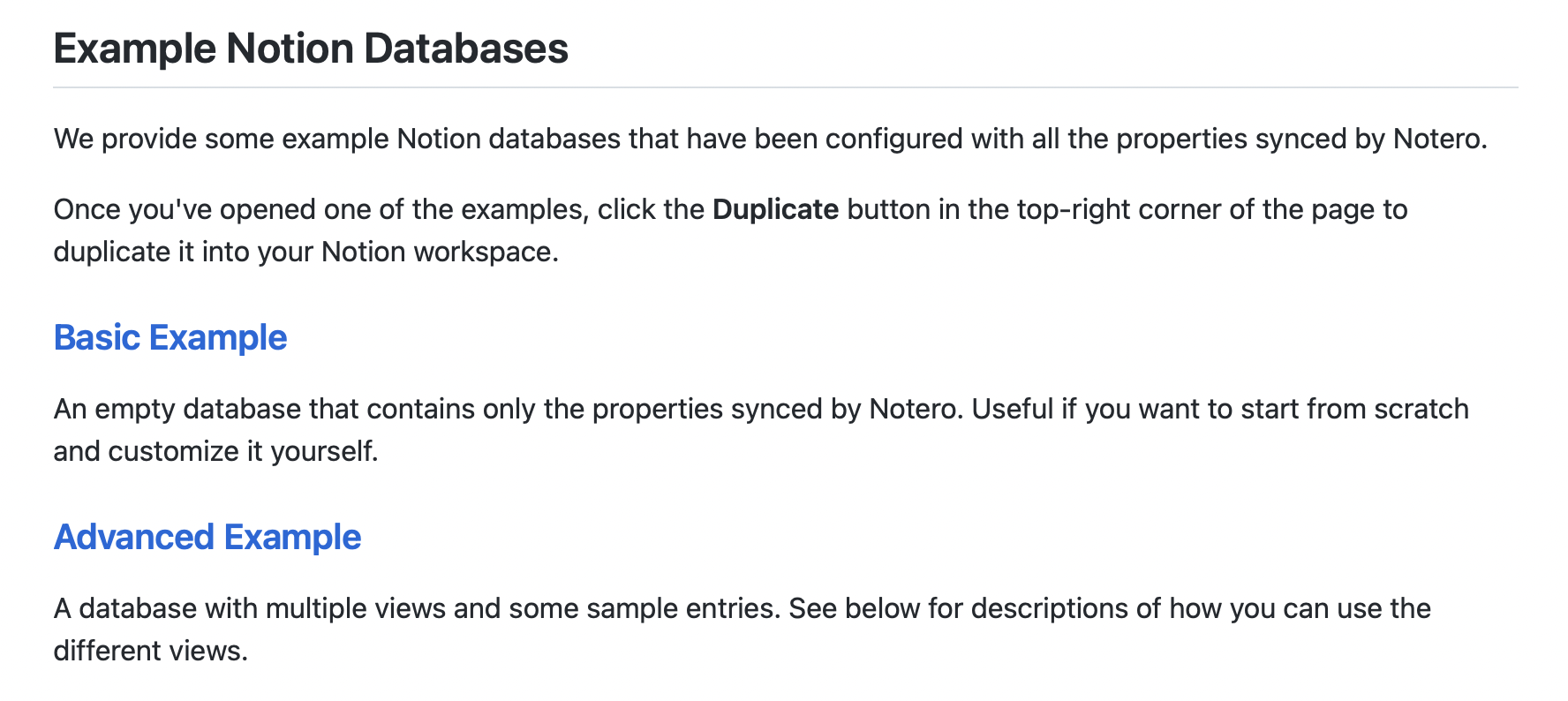
Task: Click the Example Notion Databases heading
Action: [x=311, y=48]
